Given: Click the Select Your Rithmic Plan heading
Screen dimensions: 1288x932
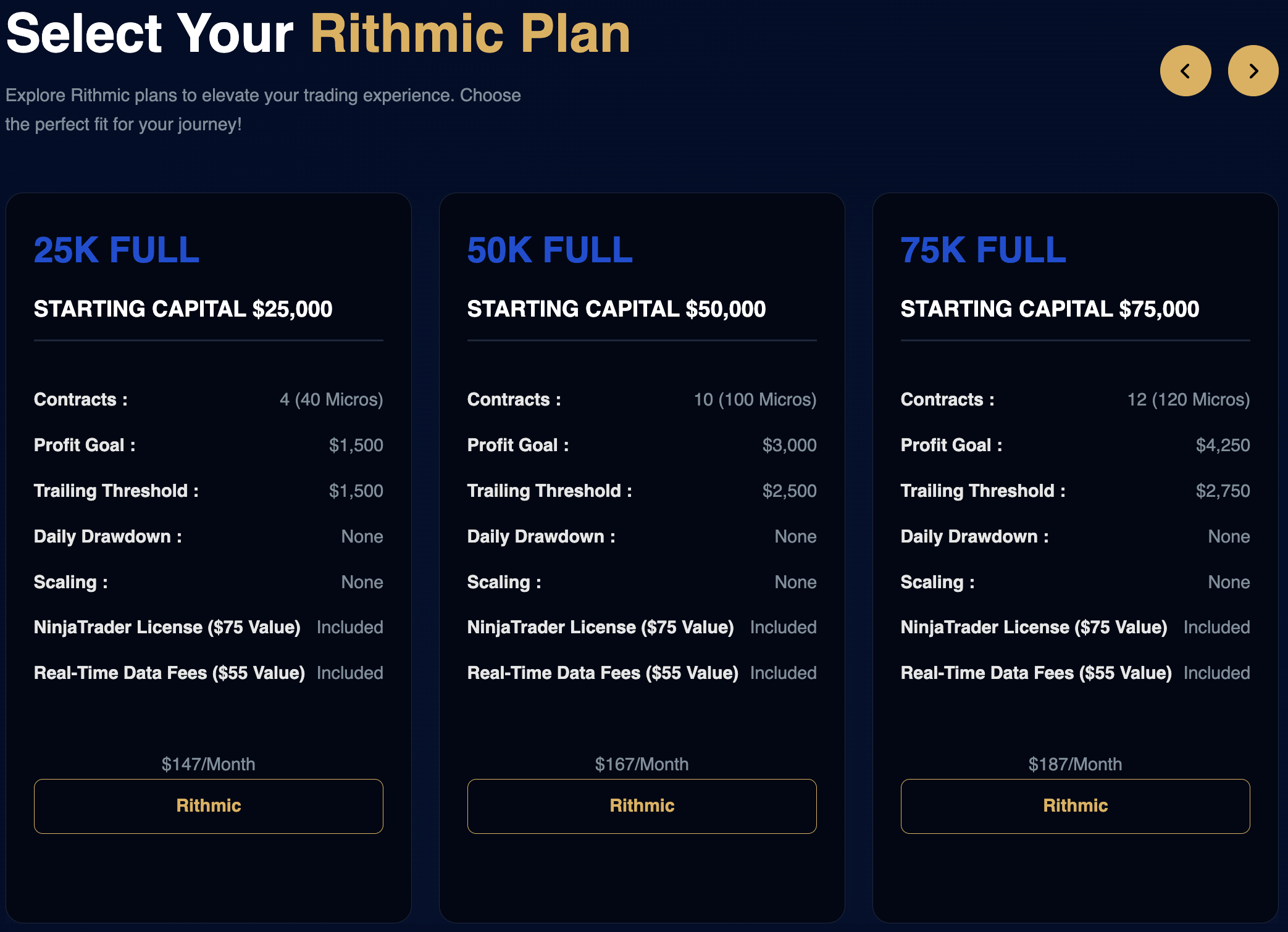Looking at the screenshot, I should [x=318, y=34].
